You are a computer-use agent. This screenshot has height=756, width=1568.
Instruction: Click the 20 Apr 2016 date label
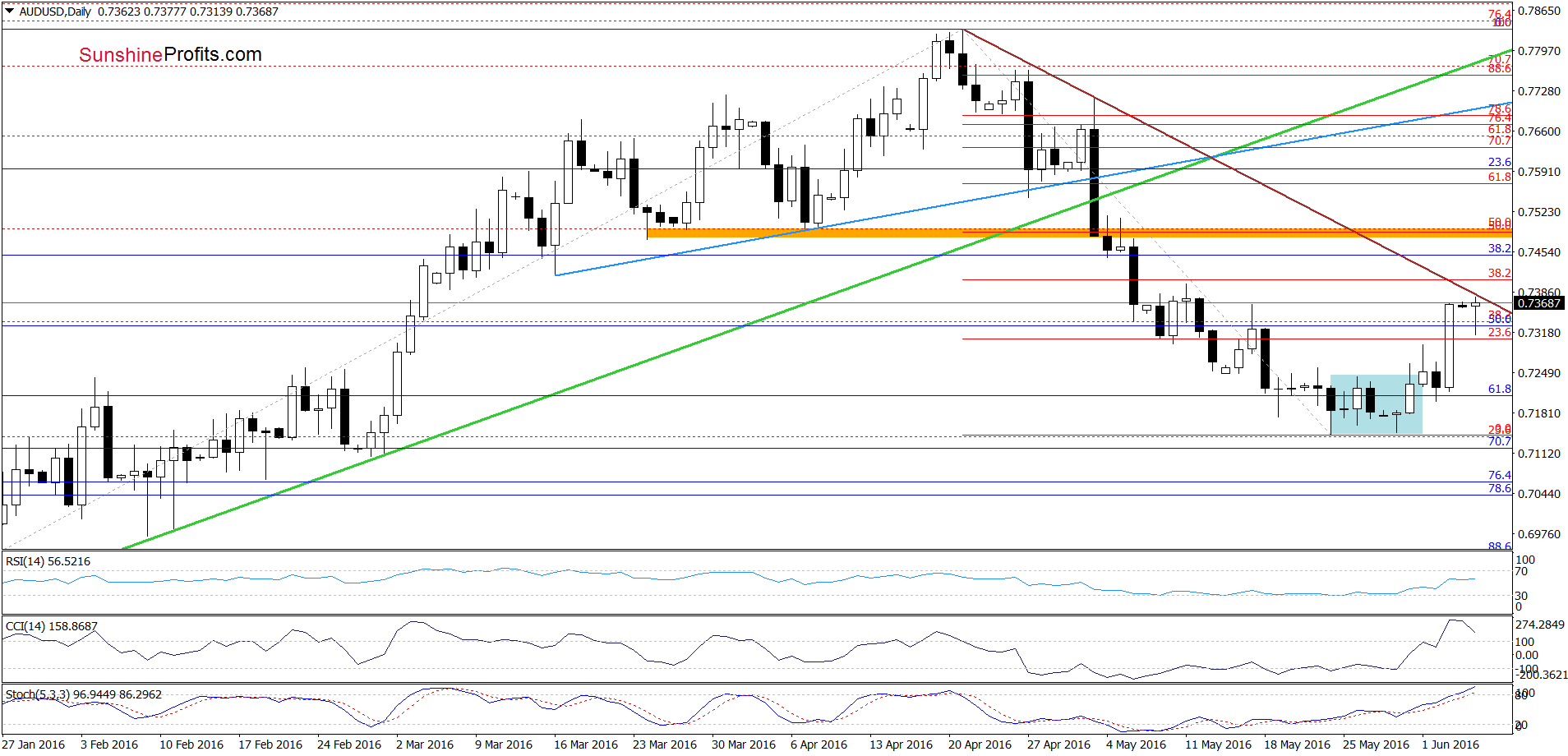point(980,744)
